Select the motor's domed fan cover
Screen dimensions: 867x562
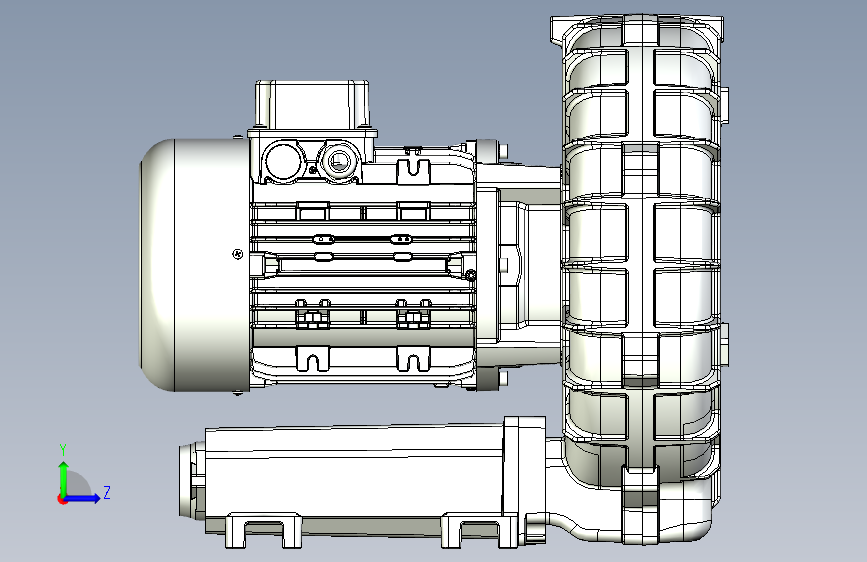click(x=195, y=265)
